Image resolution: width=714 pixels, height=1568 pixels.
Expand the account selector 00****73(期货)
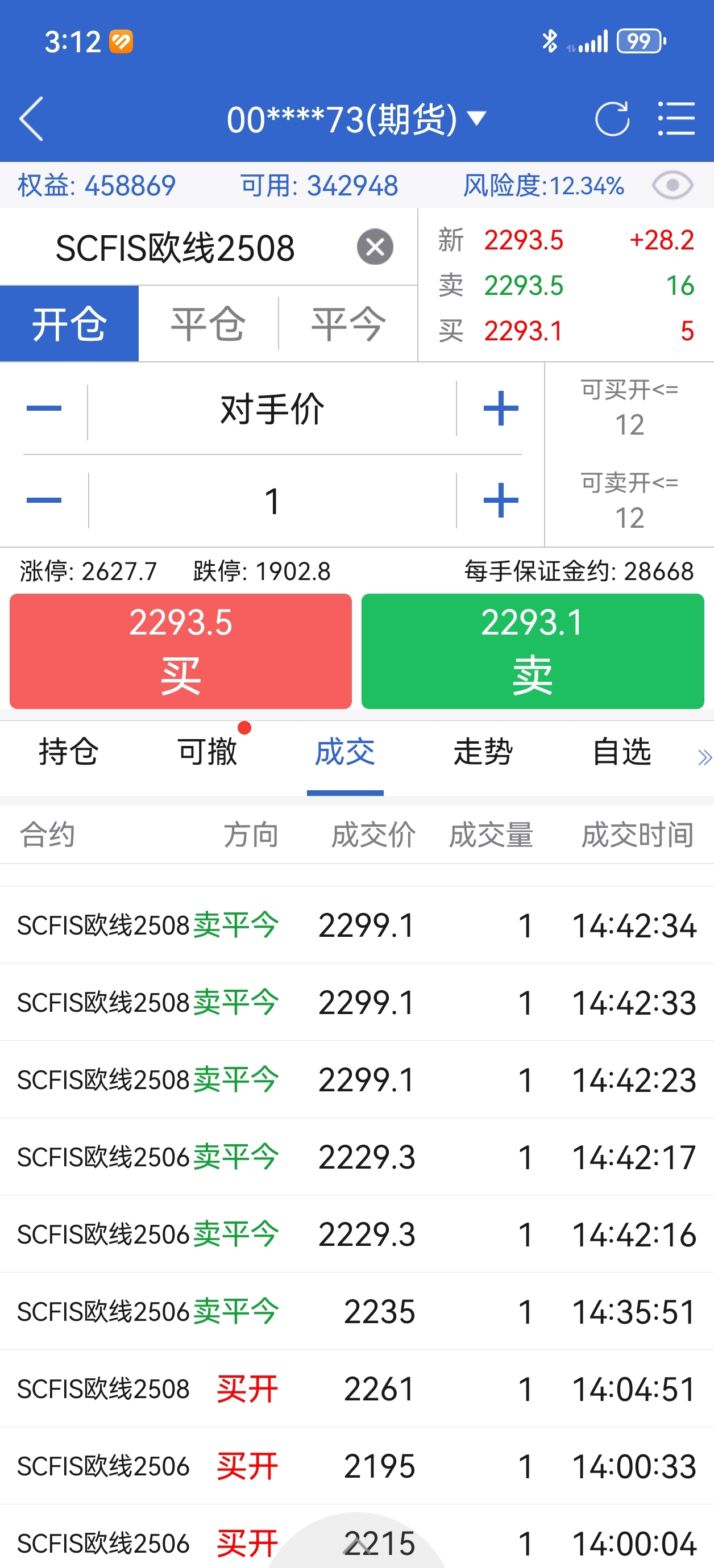pos(356,119)
